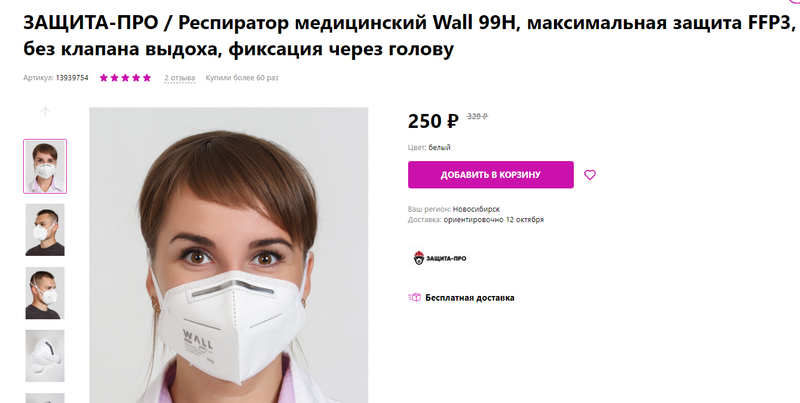Select the first thumbnail of woman in mask
Image resolution: width=800 pixels, height=403 pixels.
pos(45,166)
